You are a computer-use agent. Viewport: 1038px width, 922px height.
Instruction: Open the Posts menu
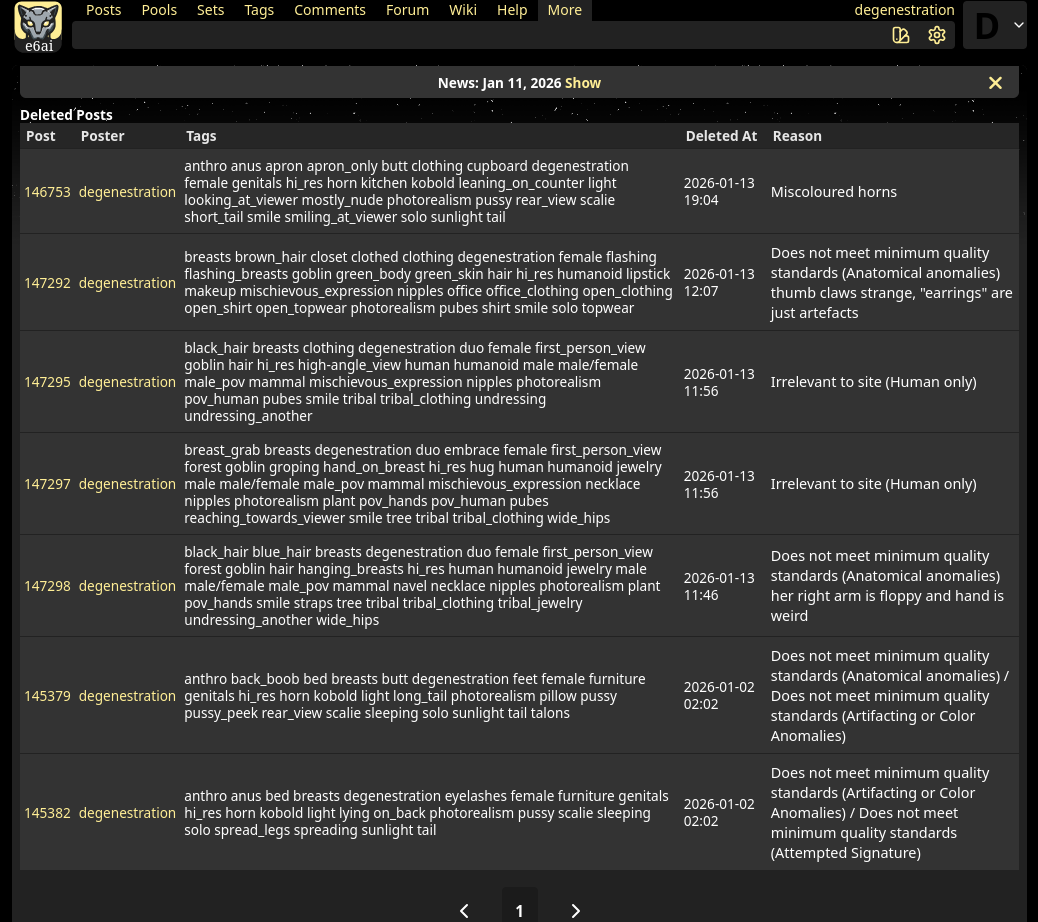click(x=103, y=10)
